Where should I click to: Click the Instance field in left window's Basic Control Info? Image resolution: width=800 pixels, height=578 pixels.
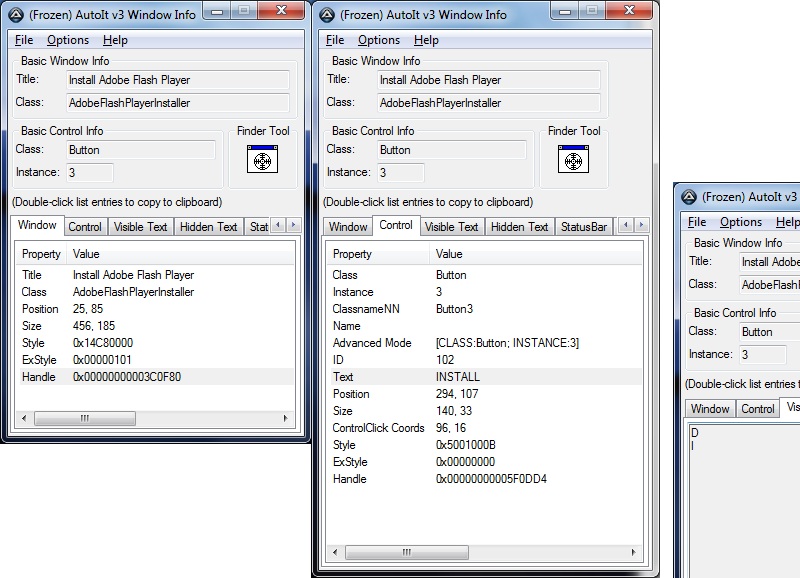pyautogui.click(x=90, y=172)
